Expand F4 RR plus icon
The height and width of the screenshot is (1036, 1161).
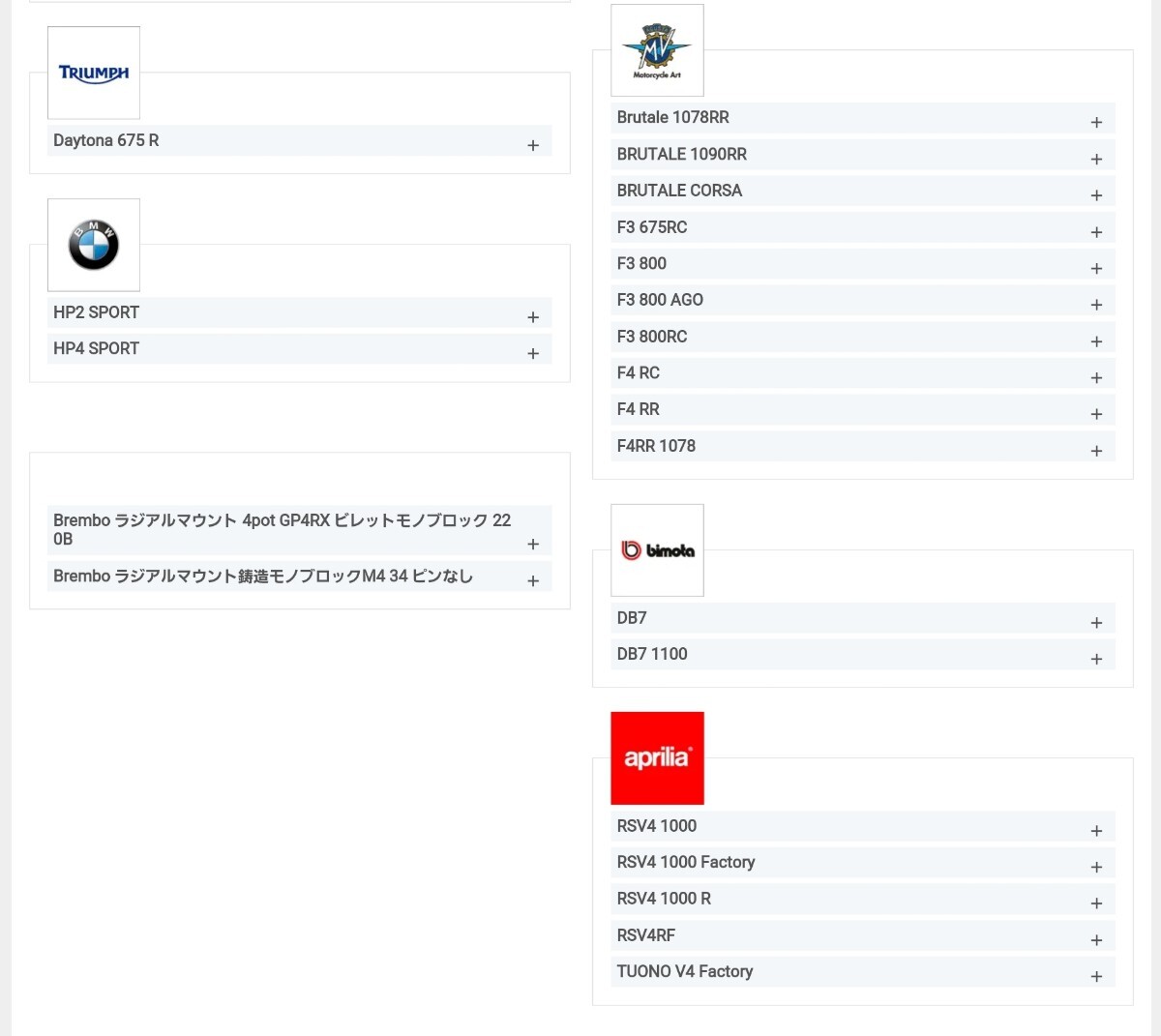tap(1096, 414)
